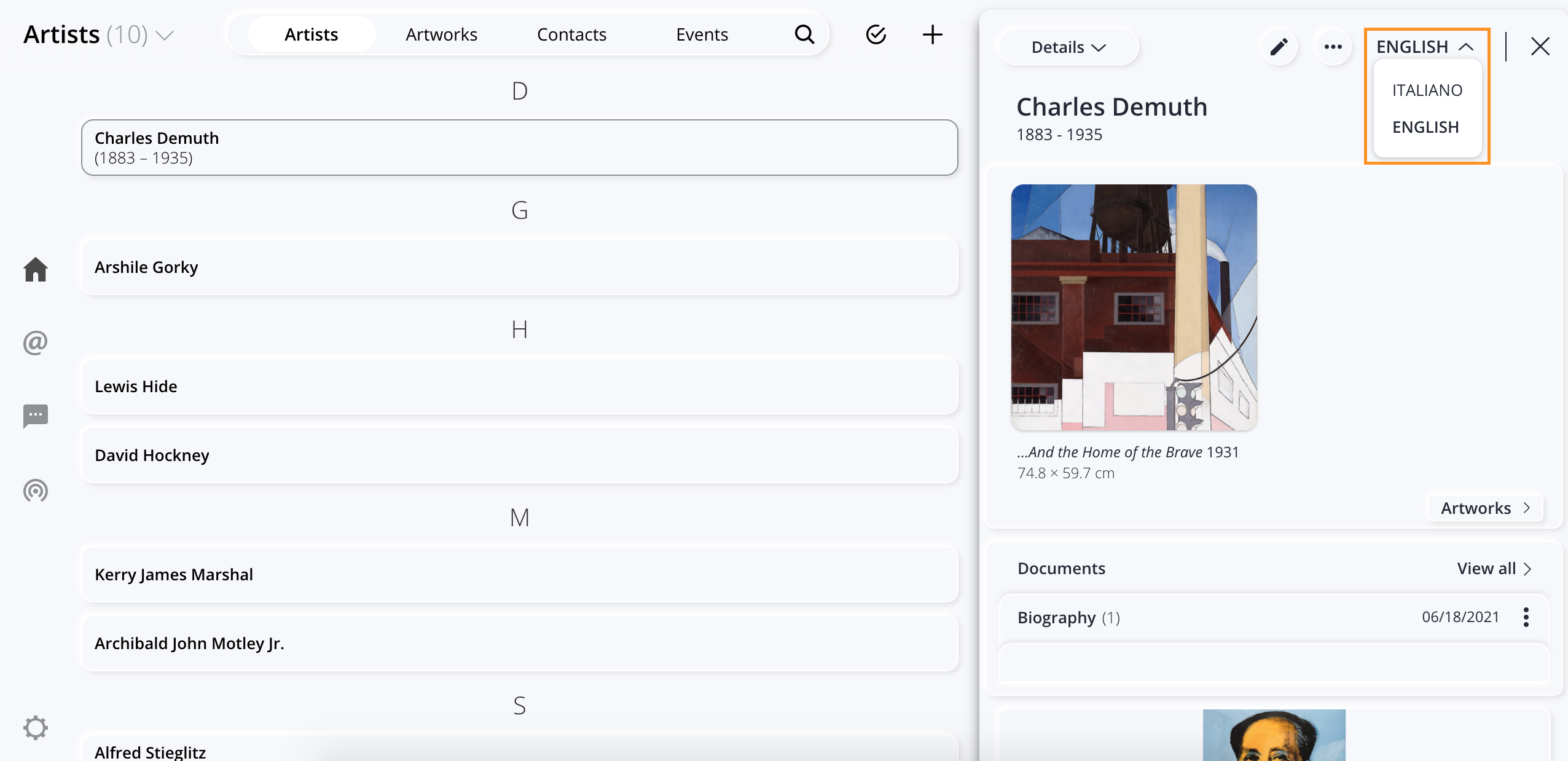The height and width of the screenshot is (761, 1568).
Task: Click the 06/18/2021 biography date
Action: 1460,617
